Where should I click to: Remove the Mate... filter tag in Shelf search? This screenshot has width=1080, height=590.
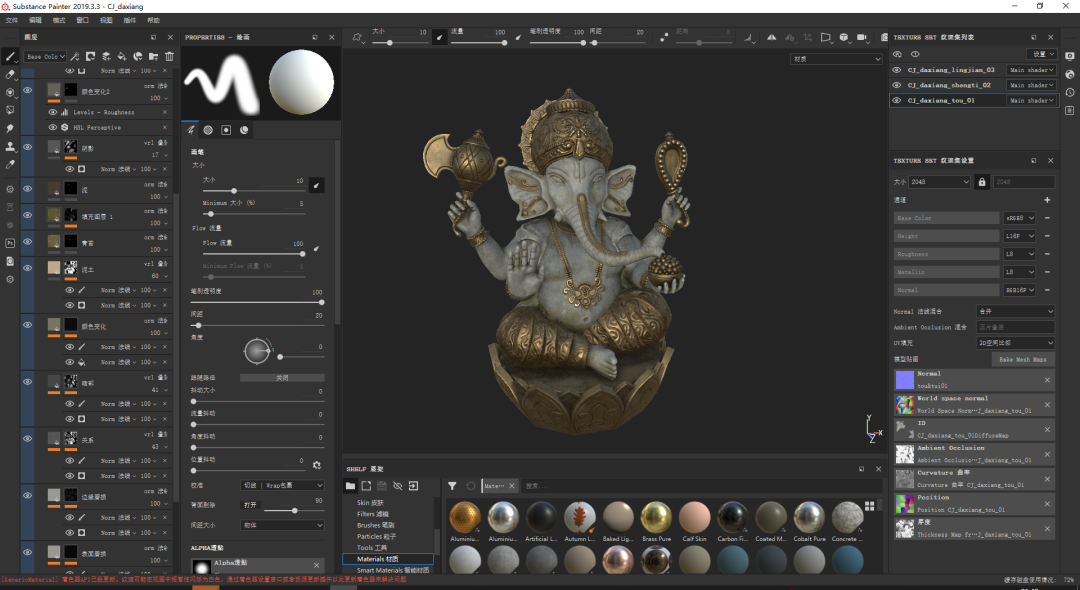512,486
